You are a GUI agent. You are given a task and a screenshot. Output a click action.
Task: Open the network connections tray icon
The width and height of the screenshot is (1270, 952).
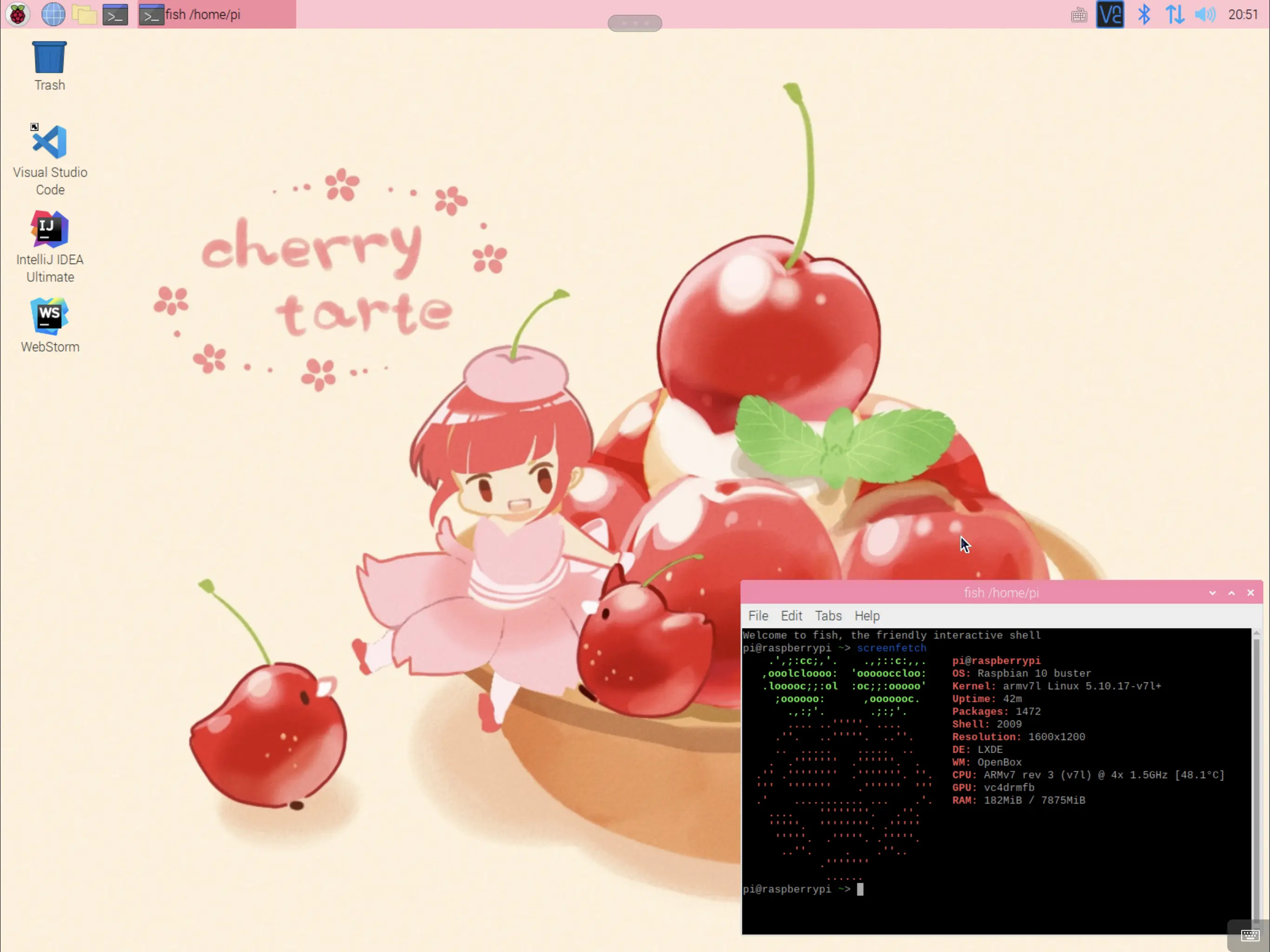coord(1175,14)
